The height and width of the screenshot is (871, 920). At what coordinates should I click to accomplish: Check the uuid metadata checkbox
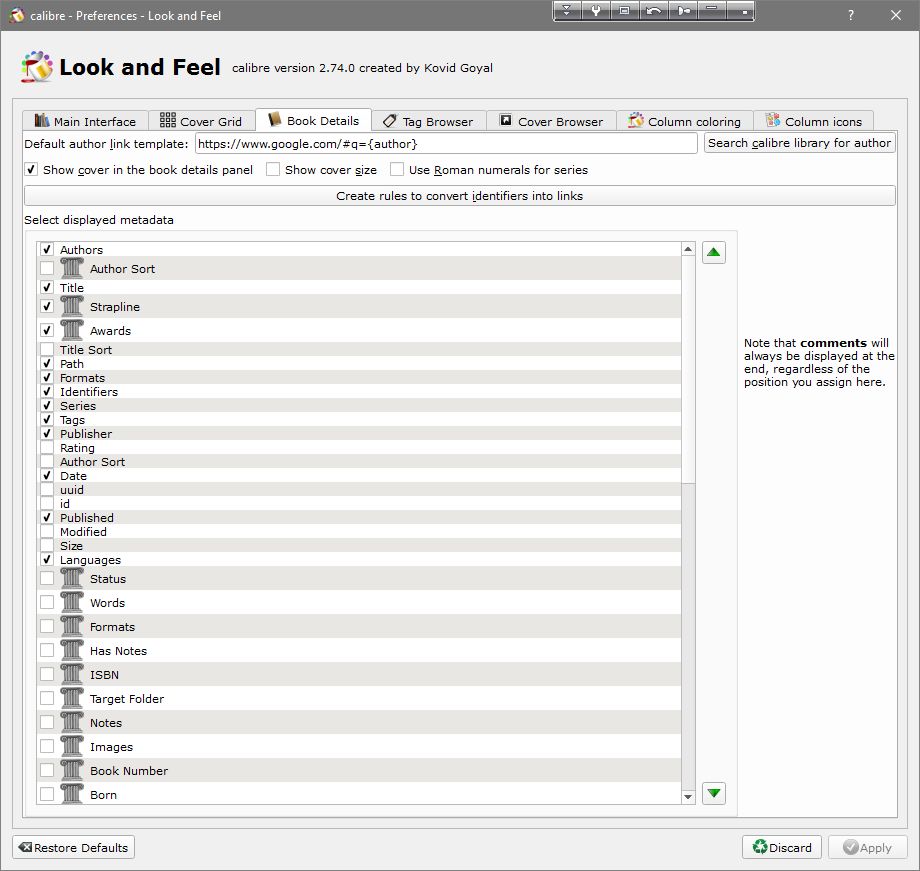(x=47, y=489)
